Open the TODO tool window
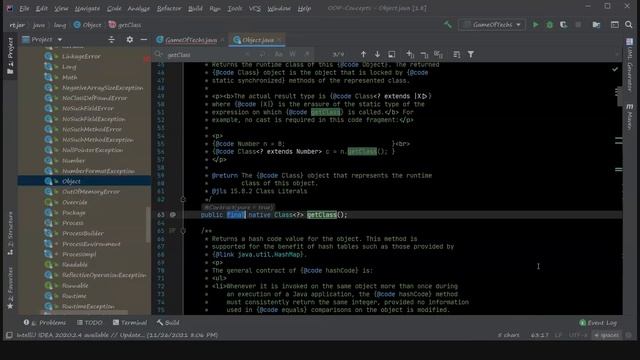The image size is (640, 360). pyautogui.click(x=90, y=322)
